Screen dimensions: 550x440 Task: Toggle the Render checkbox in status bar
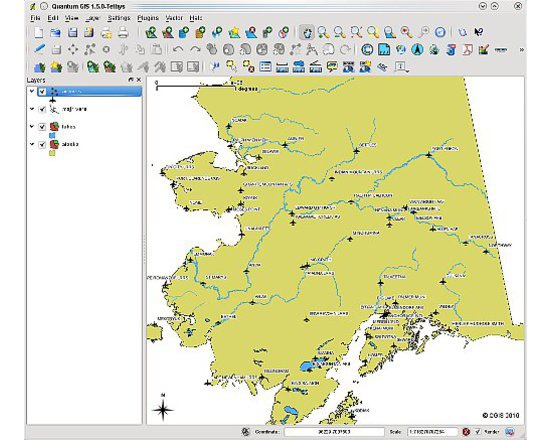(478, 432)
